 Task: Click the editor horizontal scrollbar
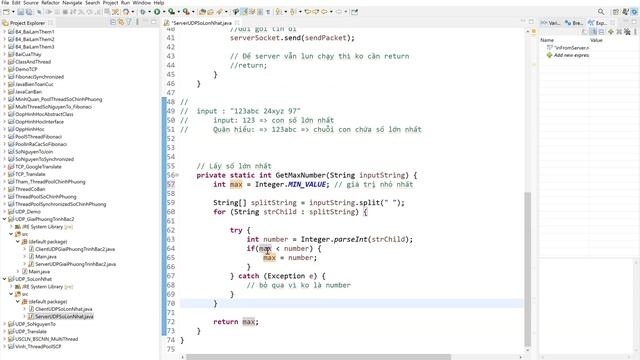[317, 357]
